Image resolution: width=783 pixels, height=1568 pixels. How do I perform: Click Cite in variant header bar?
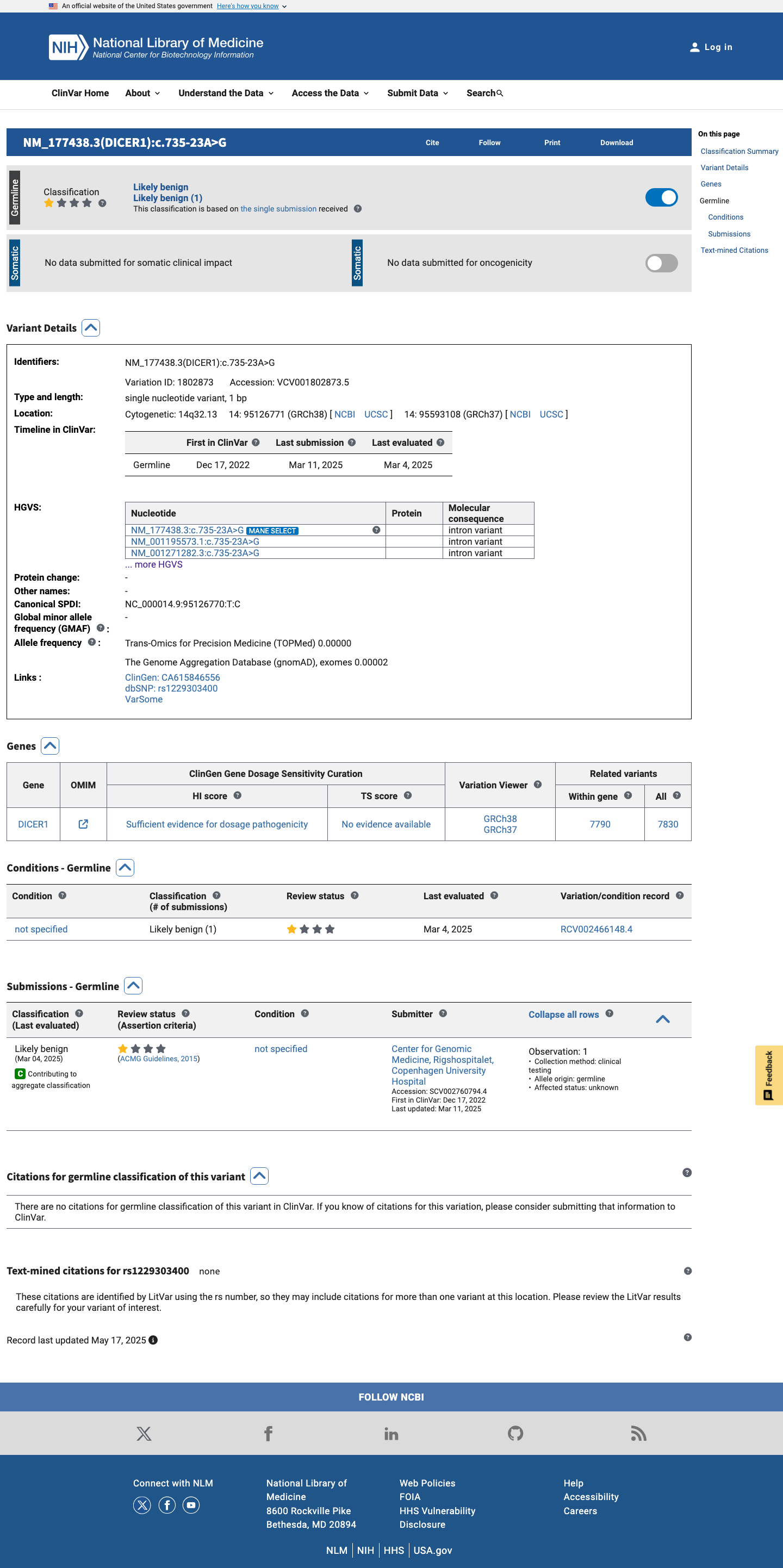(432, 142)
